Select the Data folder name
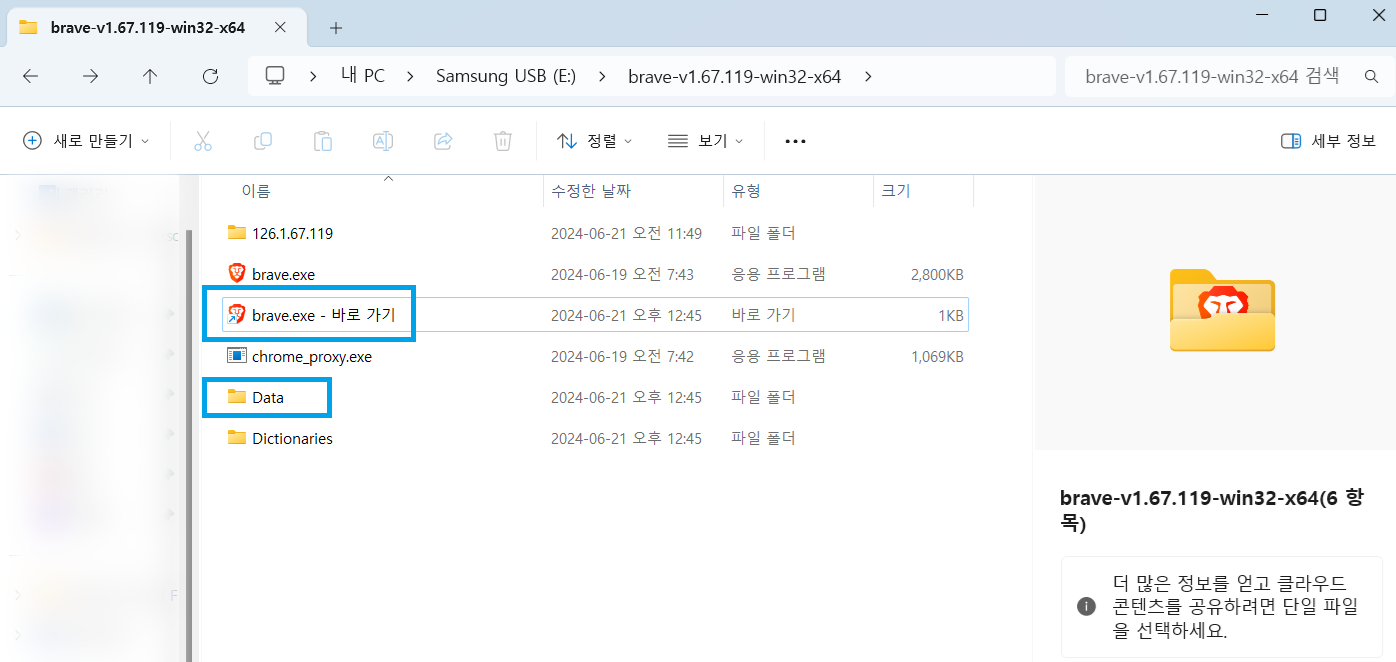Image resolution: width=1396 pixels, height=662 pixels. [x=268, y=397]
